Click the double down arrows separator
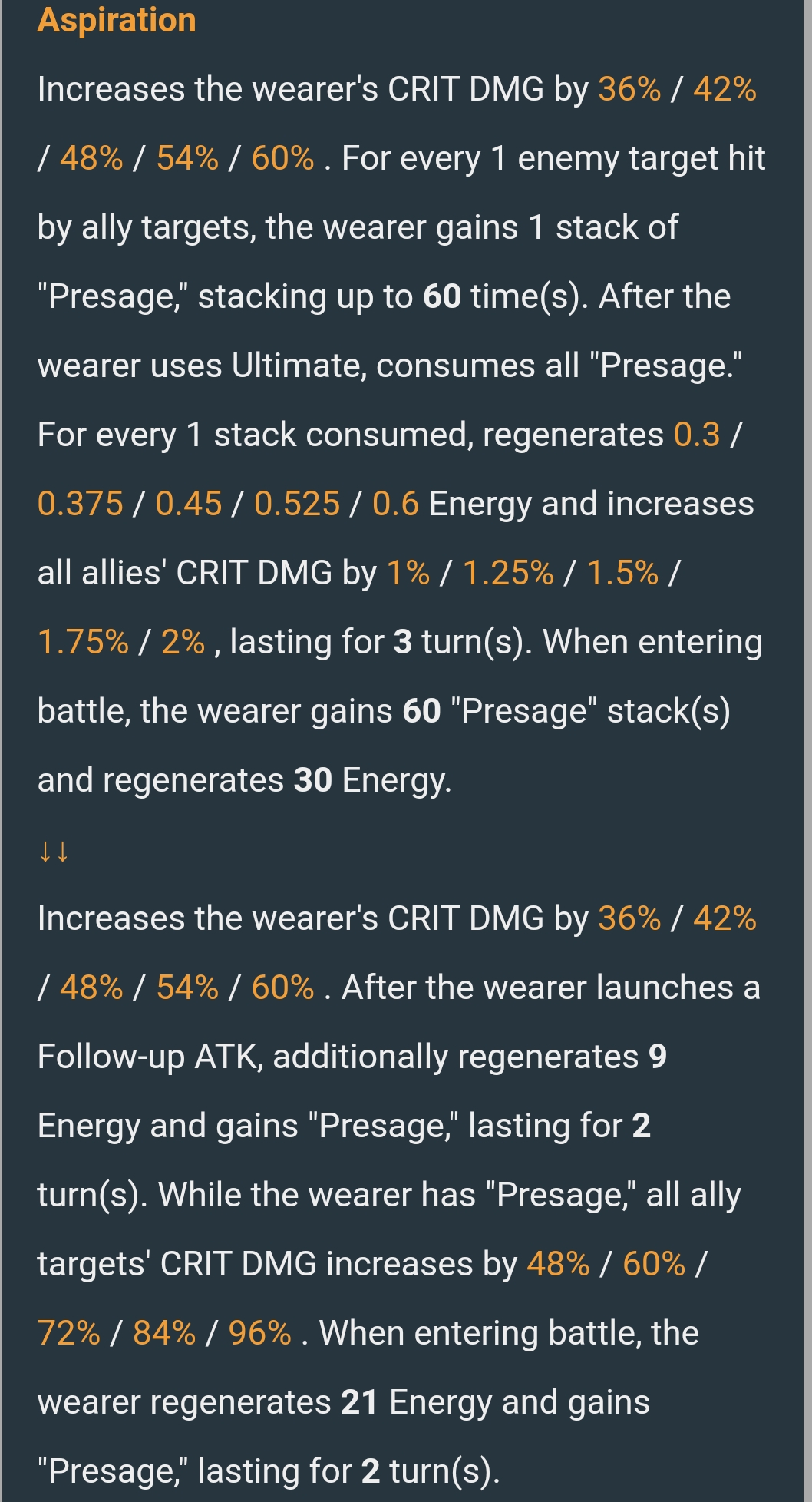 click(x=54, y=851)
